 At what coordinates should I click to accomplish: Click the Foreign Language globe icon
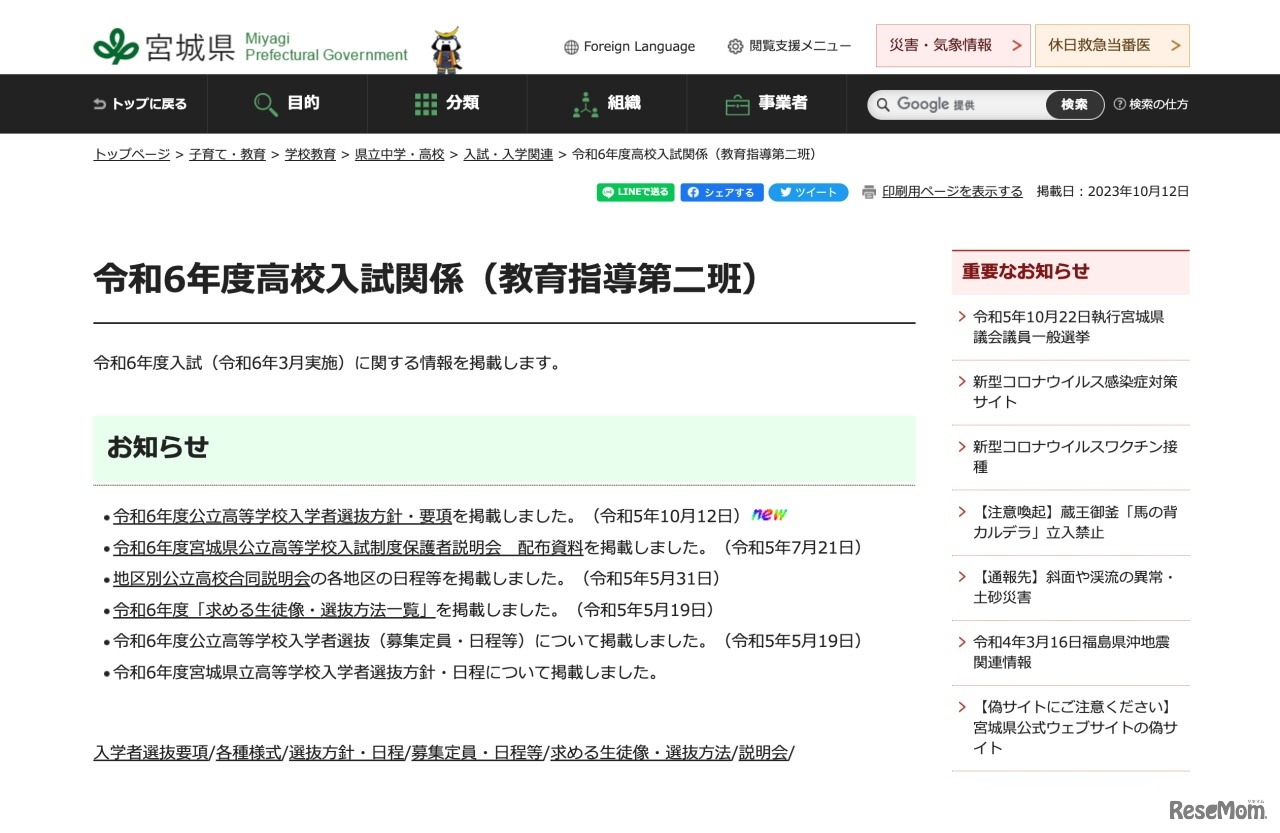click(570, 46)
